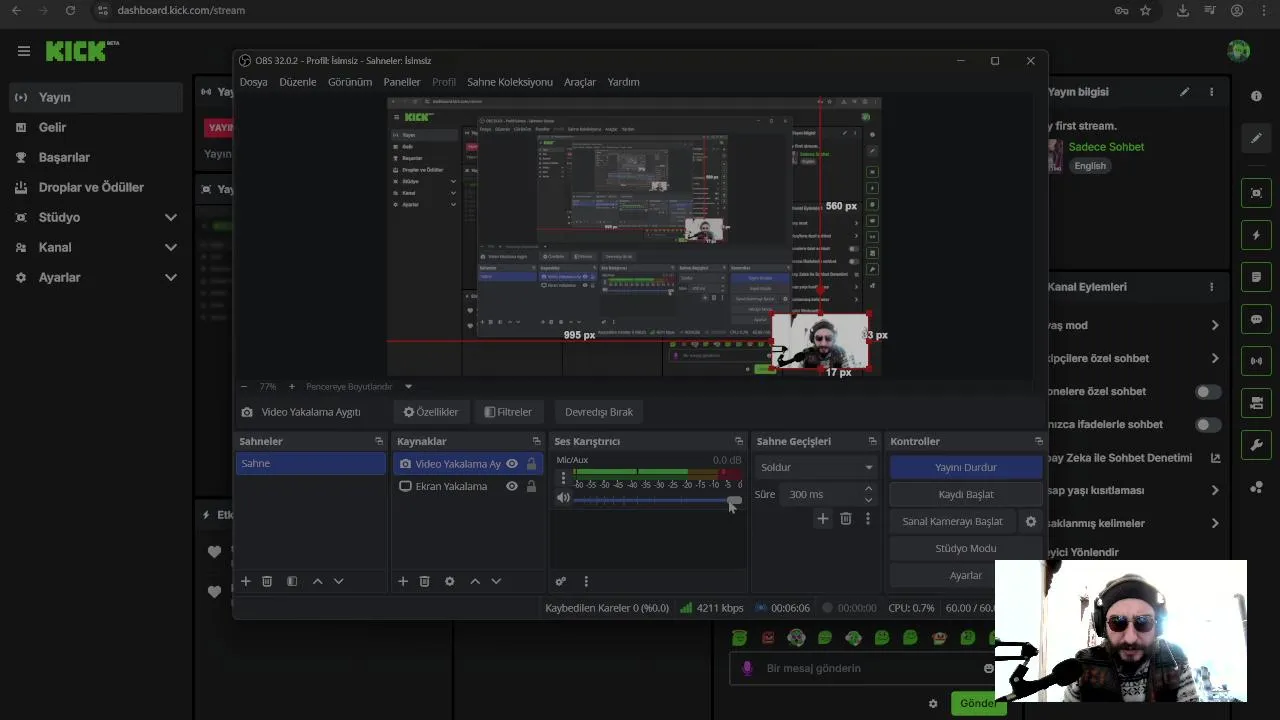Add a new source in the Kaynaklar panel
Image resolution: width=1280 pixels, height=720 pixels.
[x=403, y=581]
